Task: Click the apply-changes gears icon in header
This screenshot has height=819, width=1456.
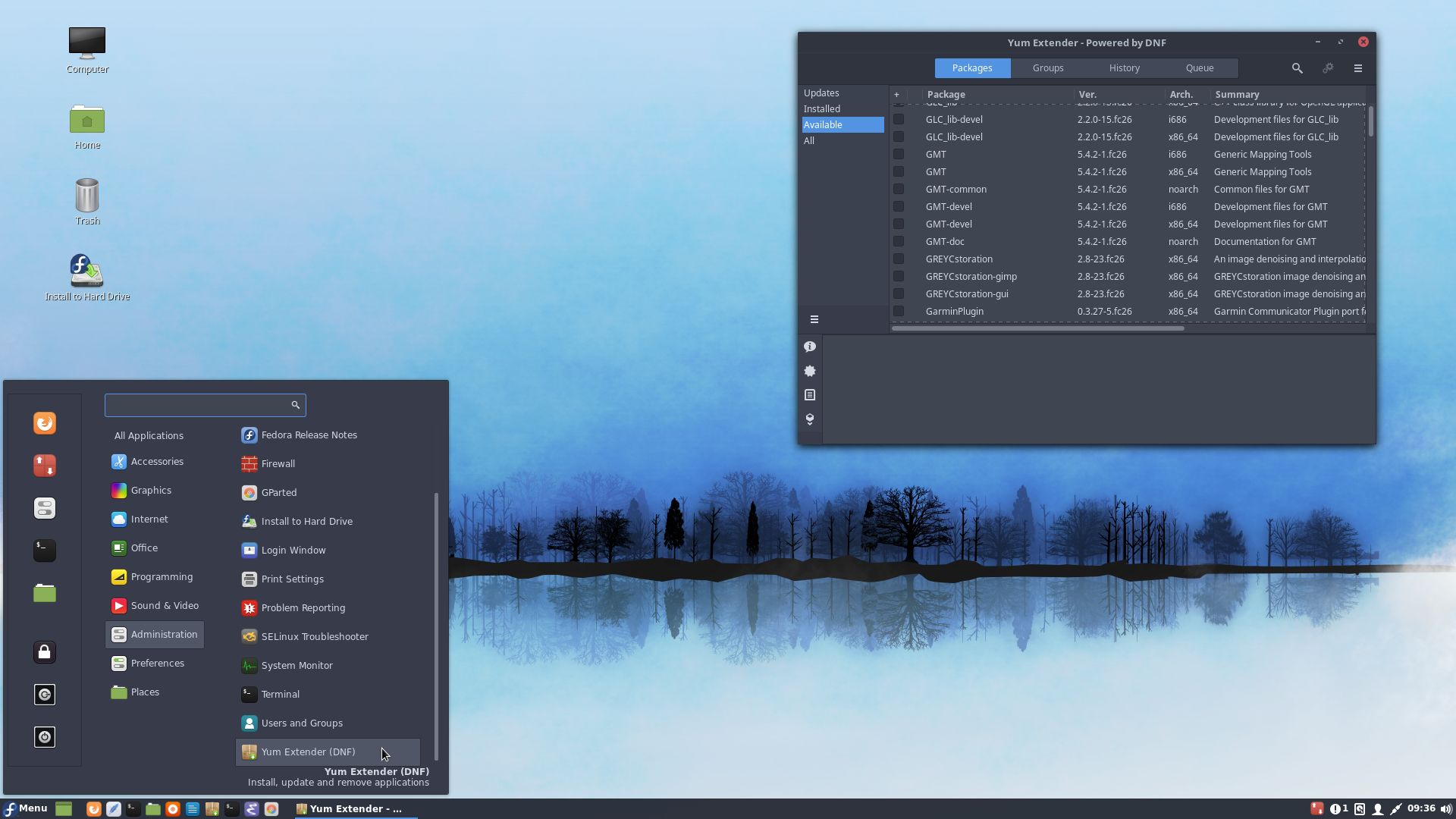Action: click(1328, 68)
